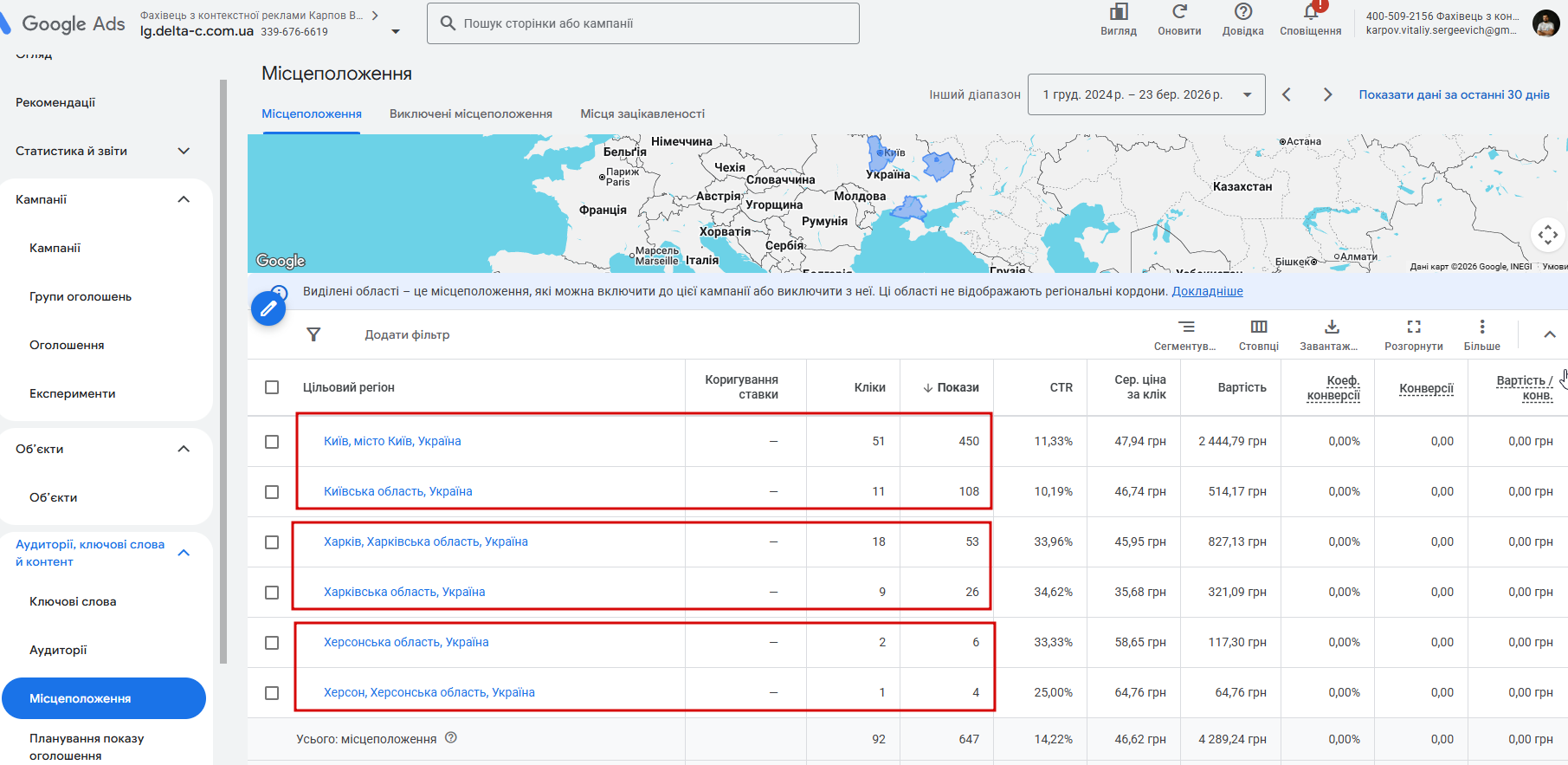Open the Місця зацікавленості tab

point(642,113)
